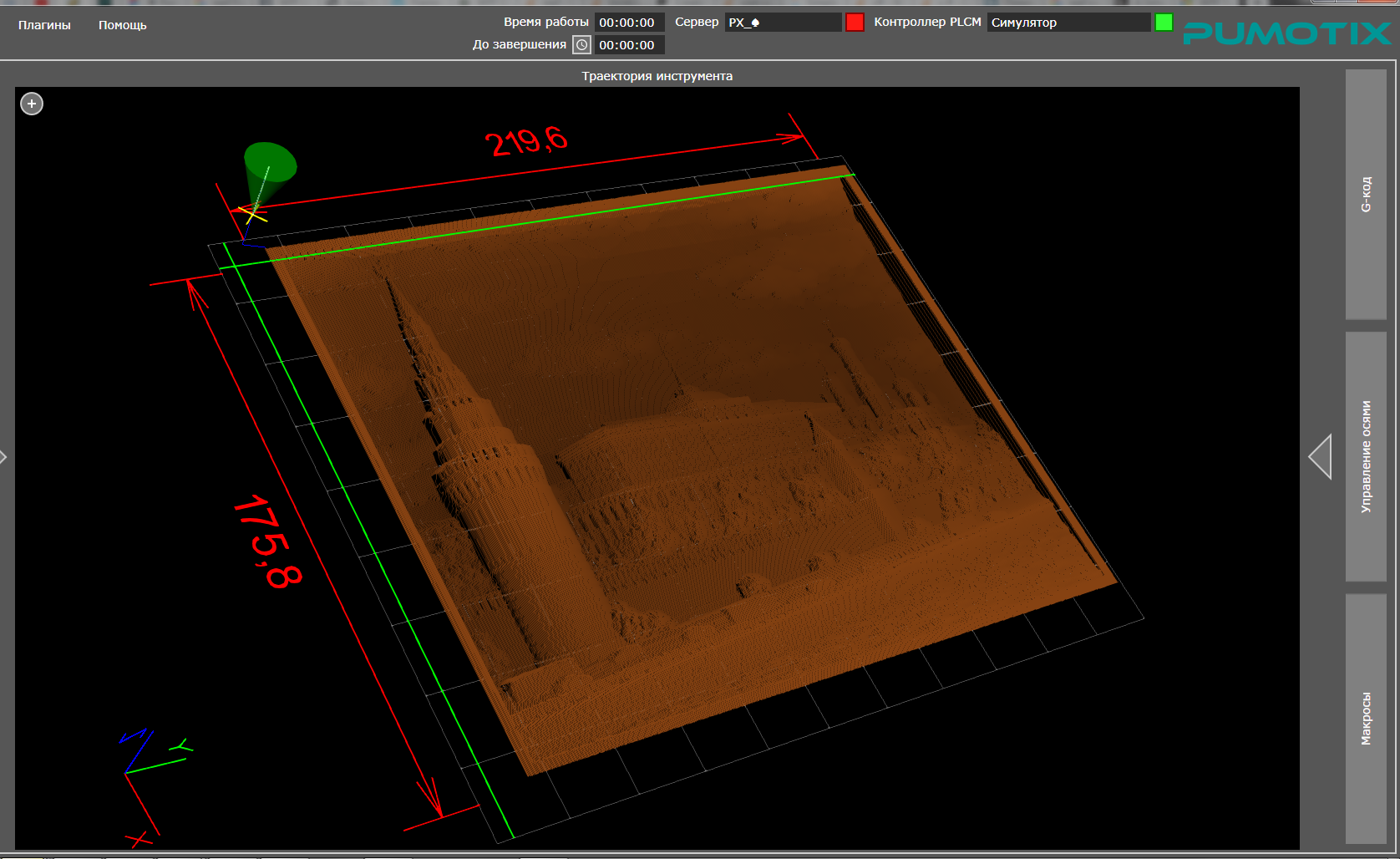Click the PUMOTIX logo
Viewport: 1400px width, 859px height.
click(1286, 33)
